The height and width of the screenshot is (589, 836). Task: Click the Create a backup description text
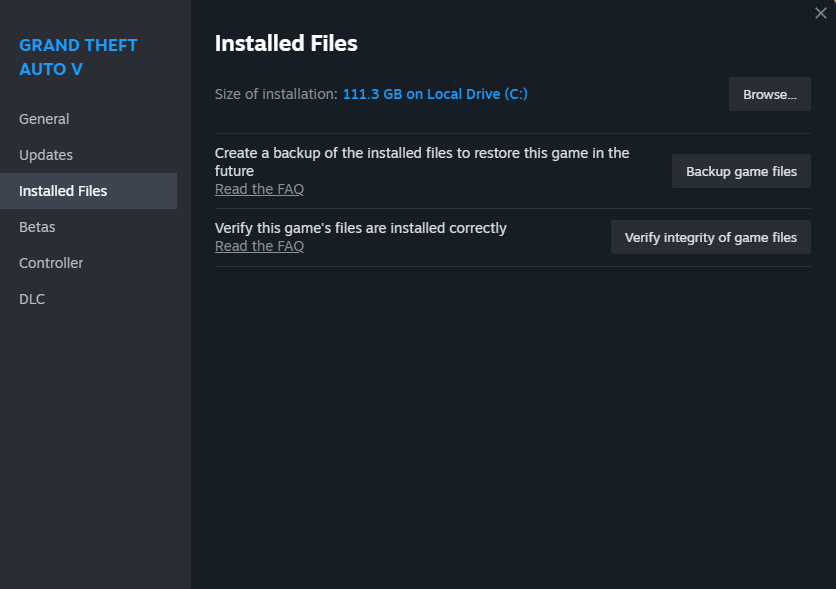[x=421, y=161]
